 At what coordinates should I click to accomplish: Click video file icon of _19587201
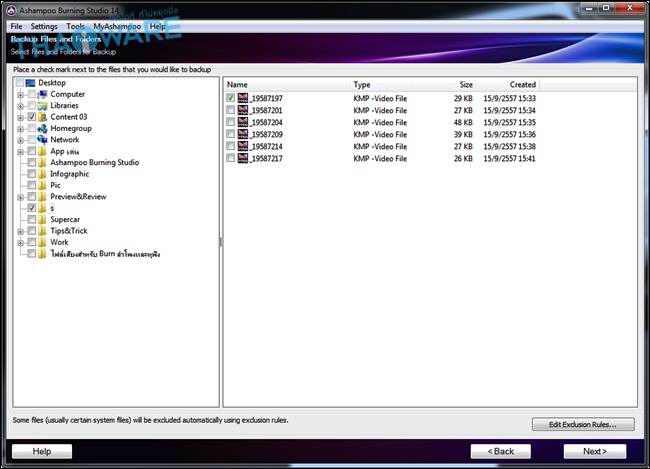243,110
